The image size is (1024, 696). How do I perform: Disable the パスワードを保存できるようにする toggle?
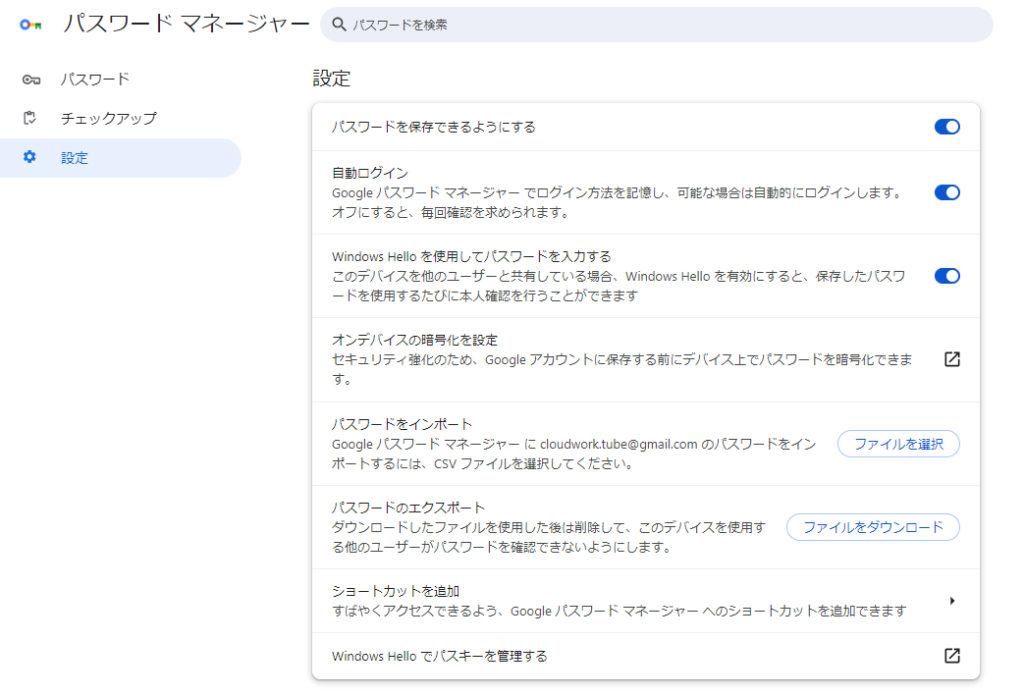946,127
